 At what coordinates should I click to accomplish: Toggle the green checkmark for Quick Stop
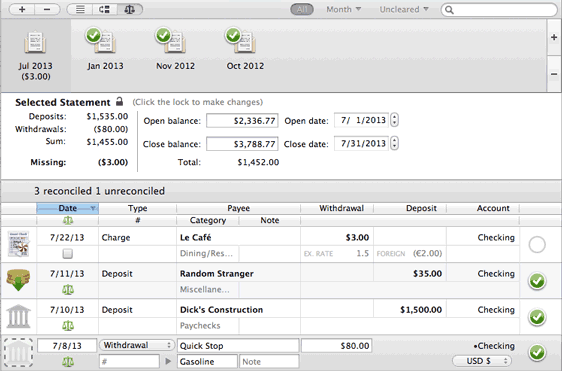coord(537,352)
